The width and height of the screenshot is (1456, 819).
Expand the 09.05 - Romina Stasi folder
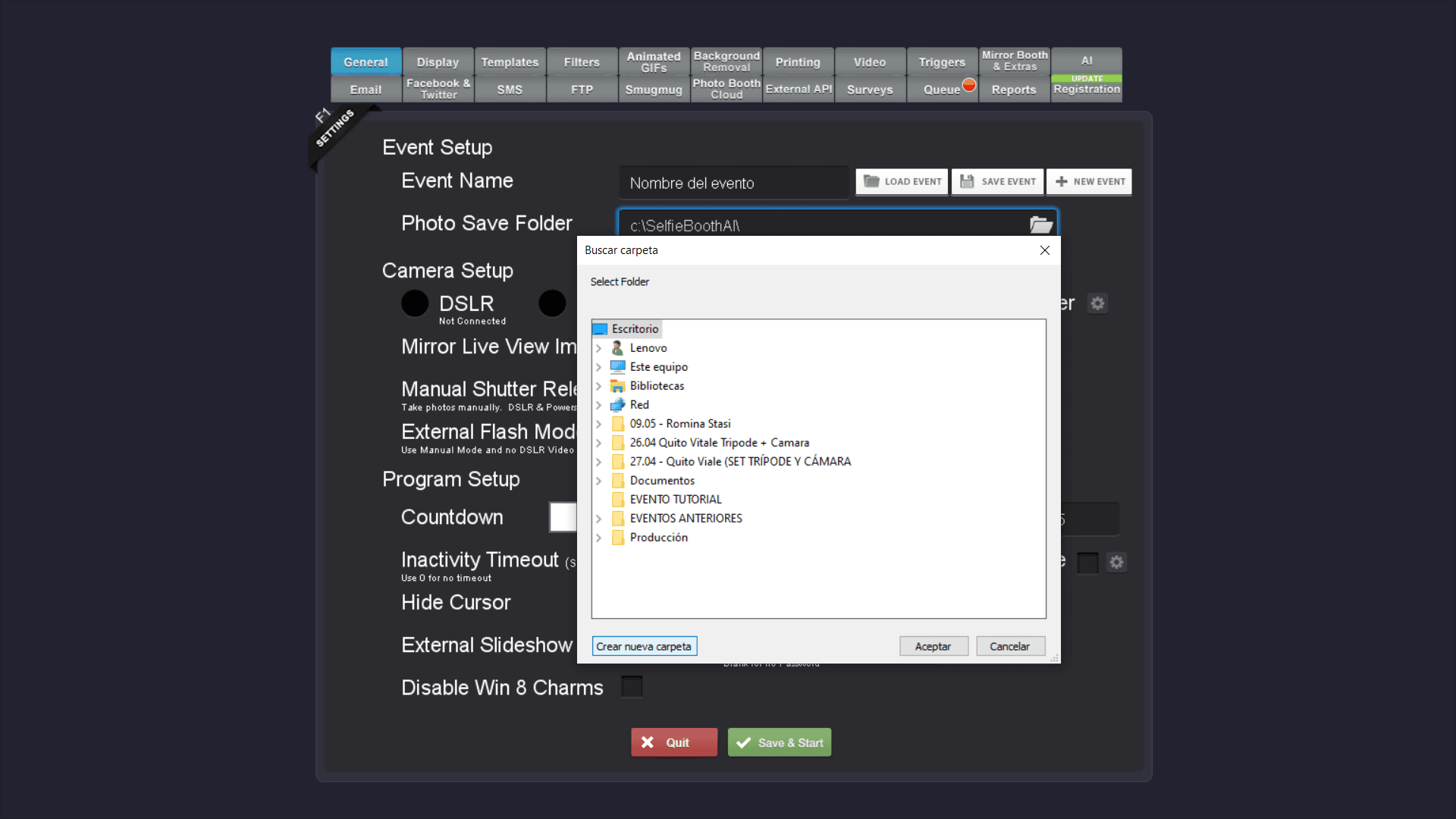(x=598, y=424)
